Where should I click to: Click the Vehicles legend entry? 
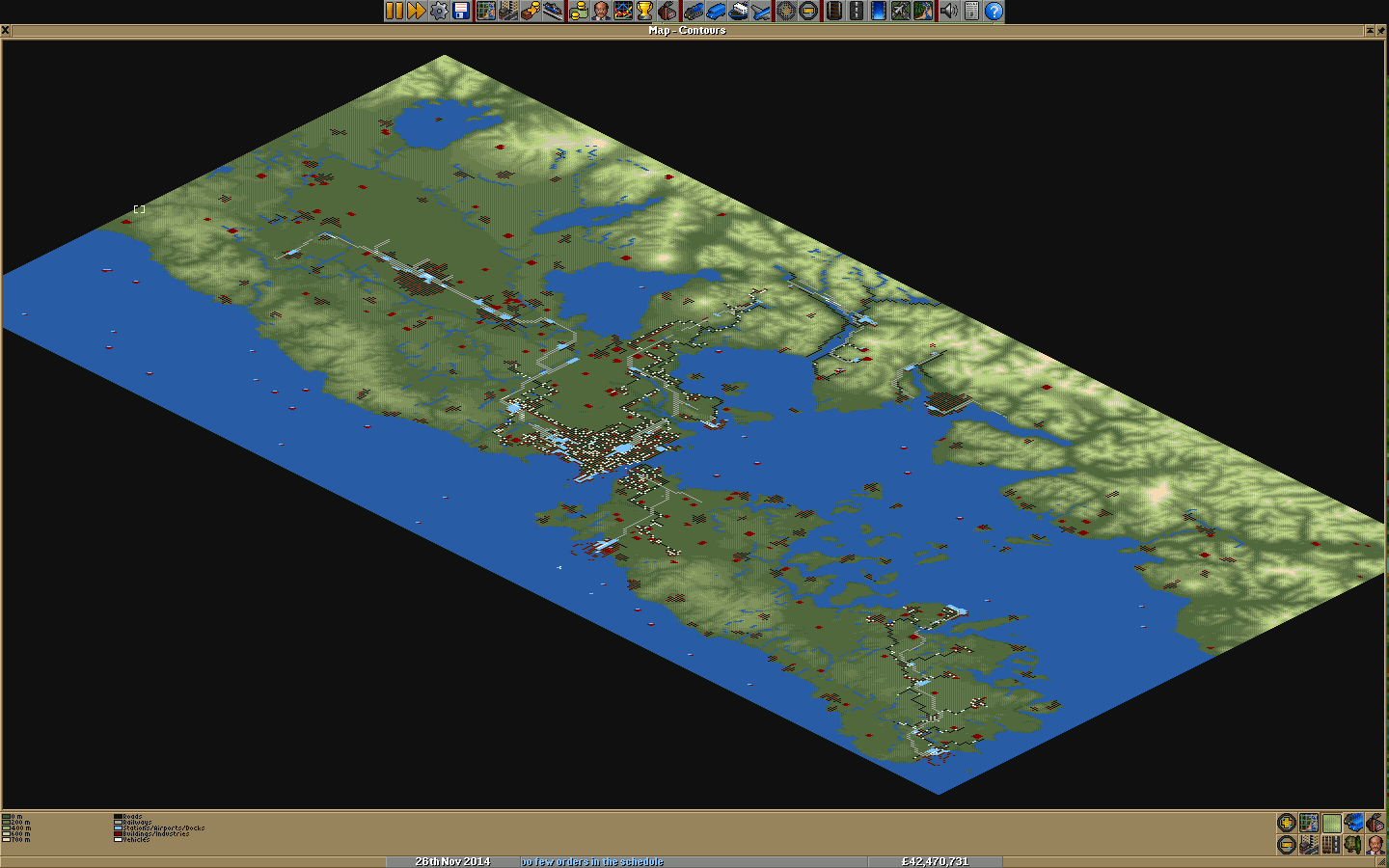tap(132, 840)
